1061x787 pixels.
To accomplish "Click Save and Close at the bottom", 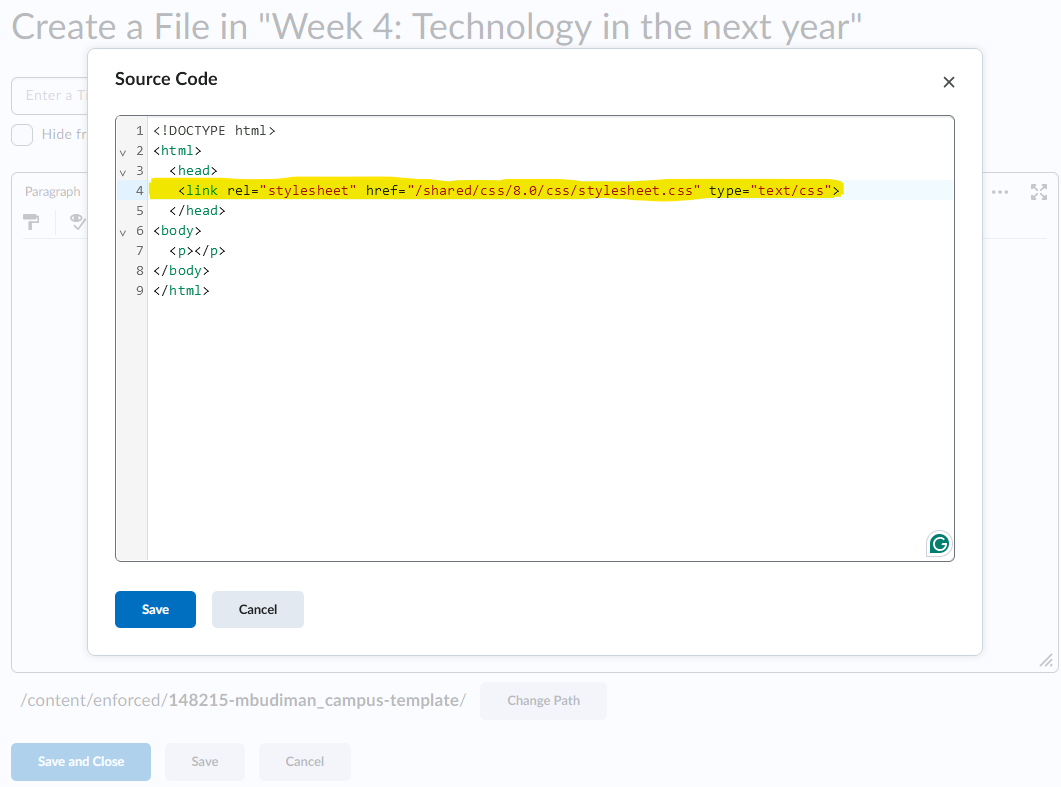I will click(80, 762).
